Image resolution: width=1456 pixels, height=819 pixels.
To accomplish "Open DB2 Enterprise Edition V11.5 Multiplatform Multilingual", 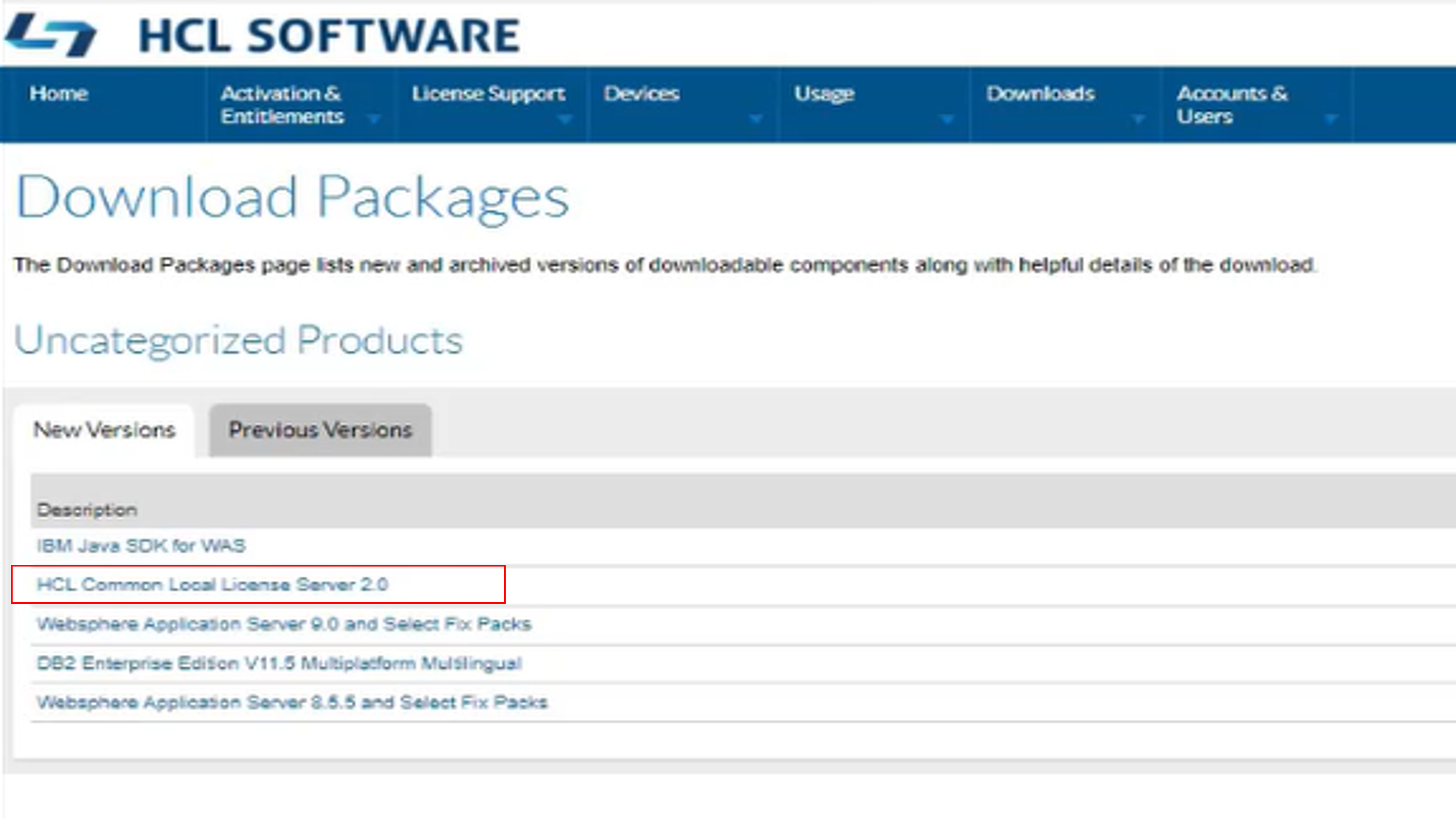I will point(279,663).
